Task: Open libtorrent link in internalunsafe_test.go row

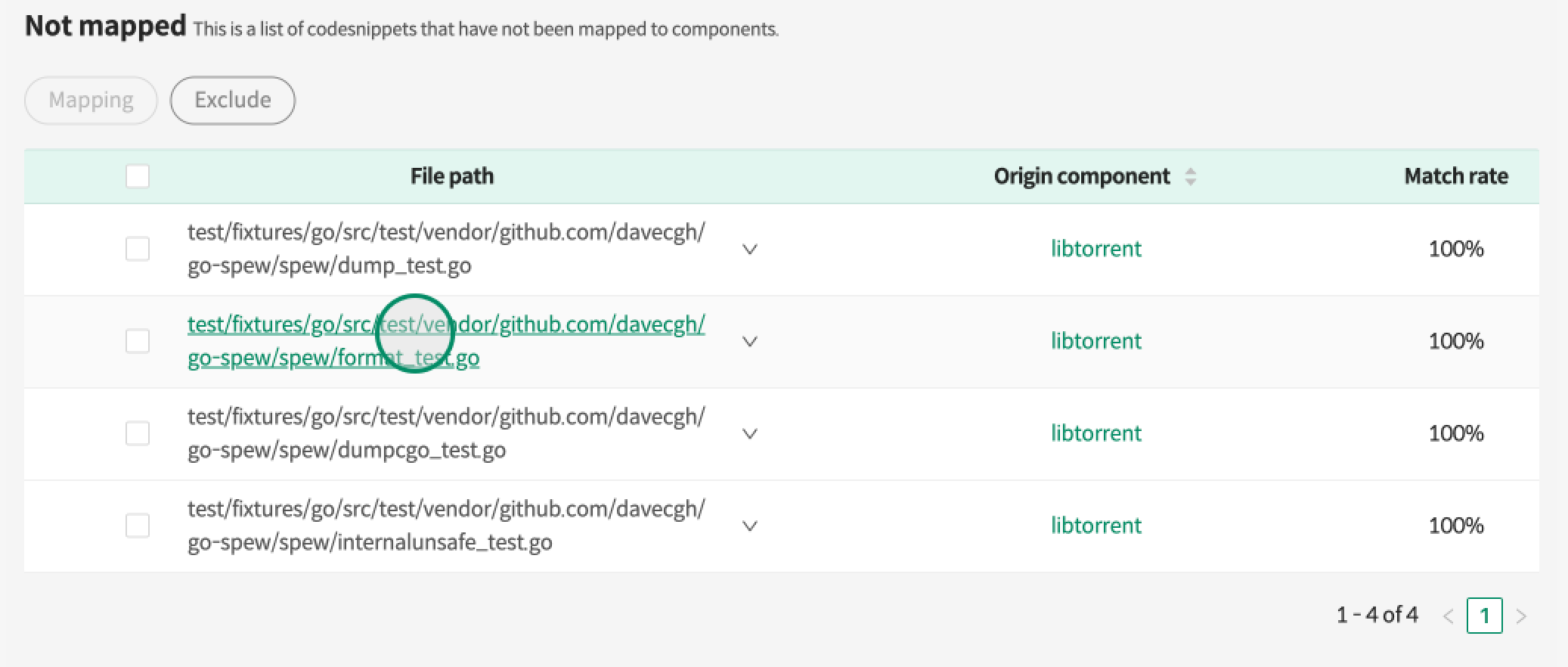Action: pos(1095,526)
